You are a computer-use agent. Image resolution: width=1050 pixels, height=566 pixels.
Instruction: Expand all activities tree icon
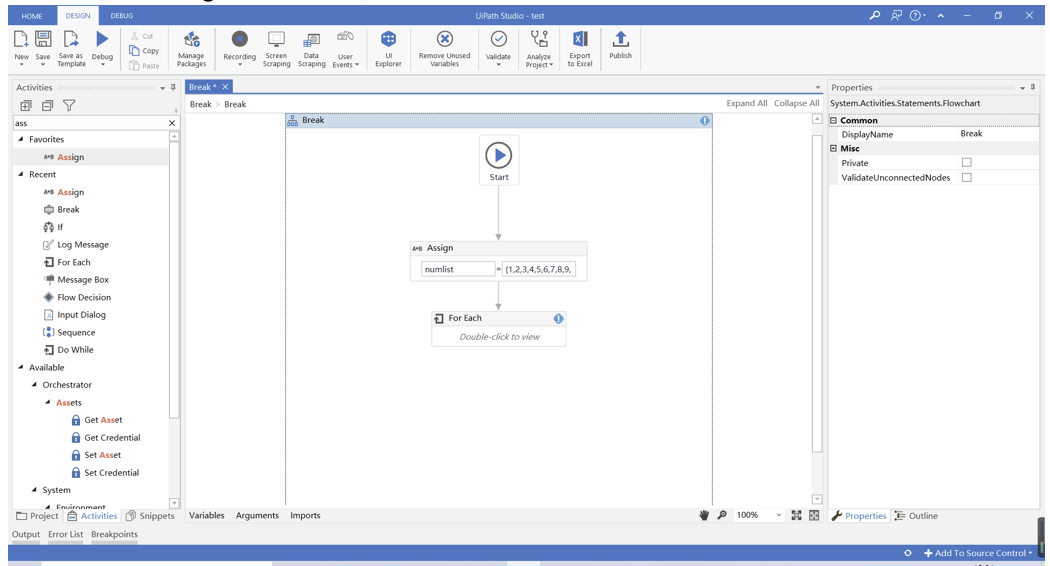(26, 105)
